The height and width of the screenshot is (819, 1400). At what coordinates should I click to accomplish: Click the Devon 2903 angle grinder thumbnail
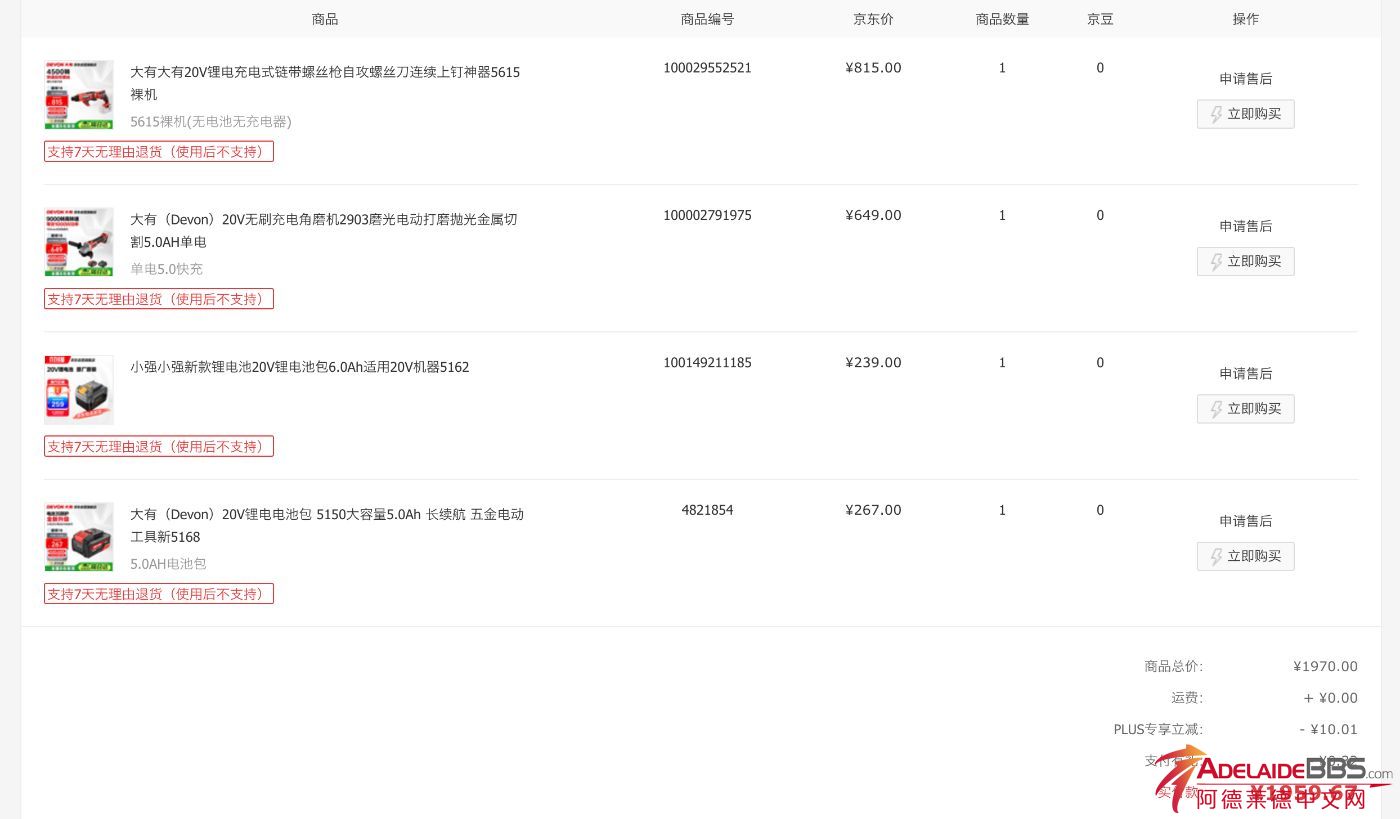79,242
